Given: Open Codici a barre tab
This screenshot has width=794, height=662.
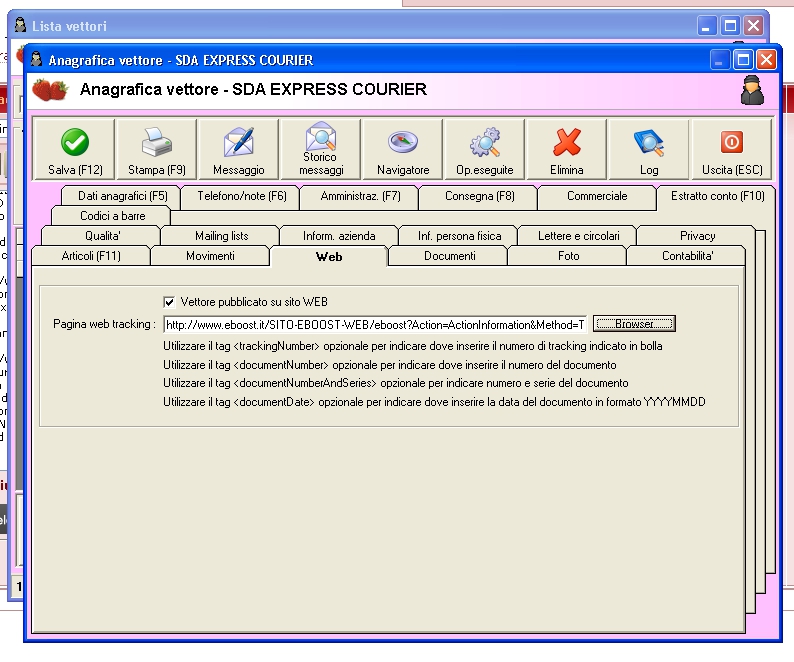Looking at the screenshot, I should [112, 216].
